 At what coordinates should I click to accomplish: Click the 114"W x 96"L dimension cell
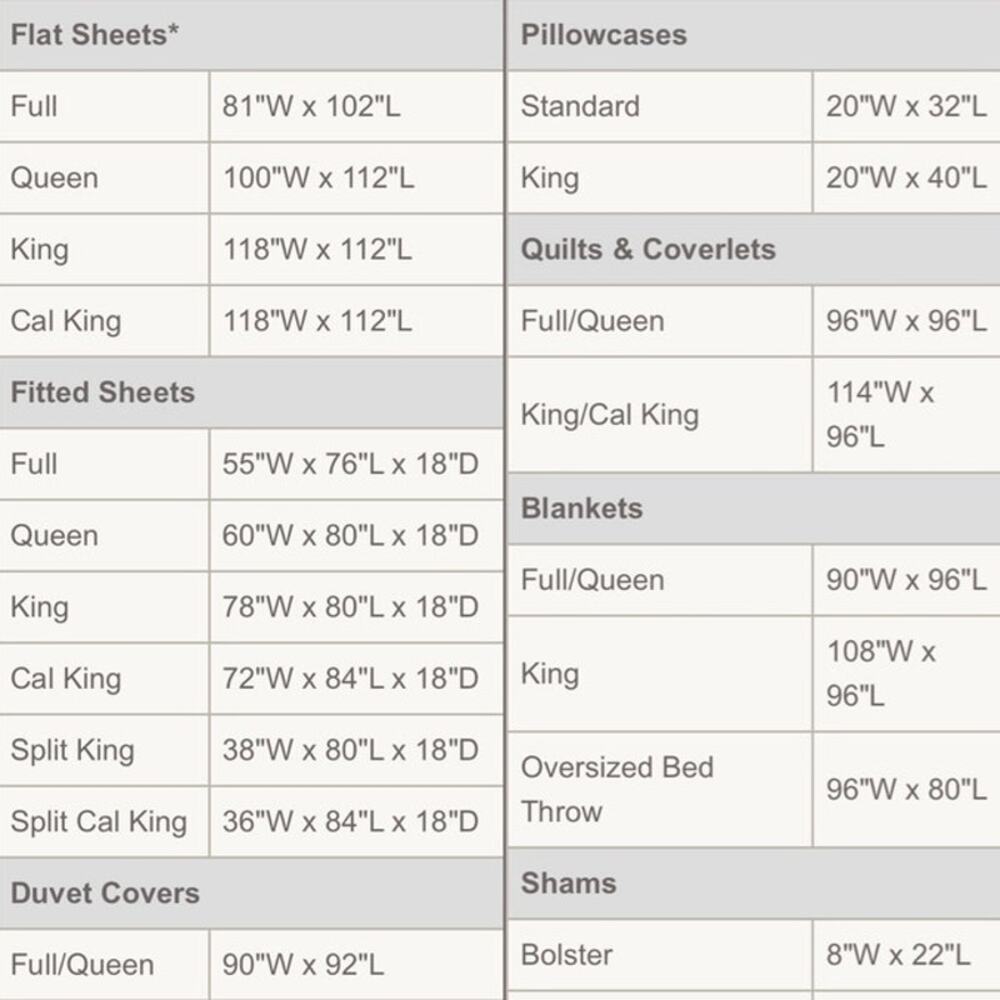point(907,415)
